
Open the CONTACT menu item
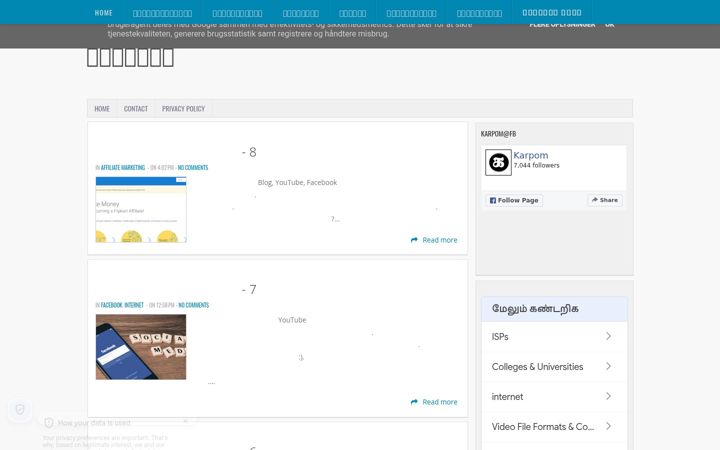coord(136,109)
